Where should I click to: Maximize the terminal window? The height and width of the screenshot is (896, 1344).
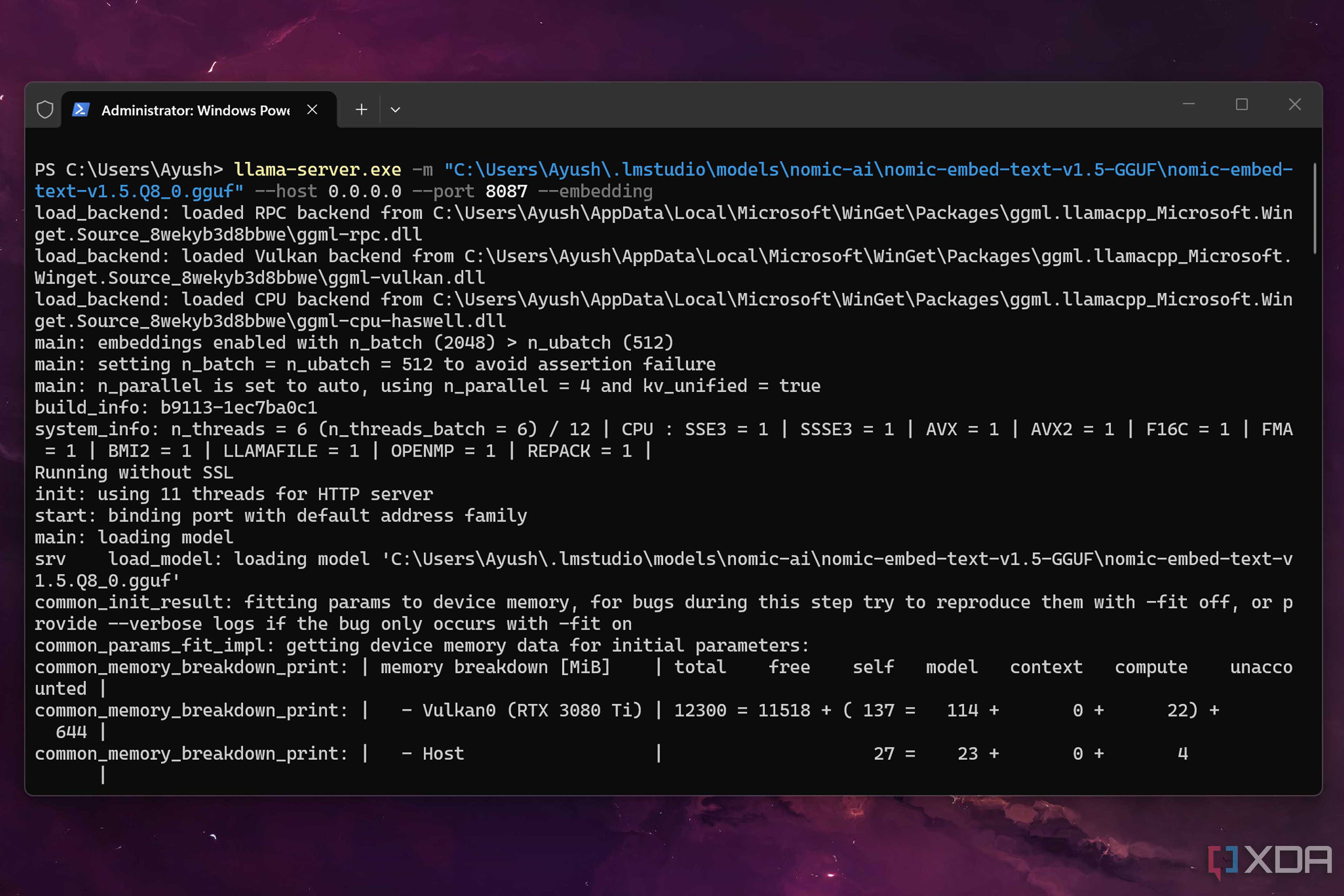coord(1242,104)
